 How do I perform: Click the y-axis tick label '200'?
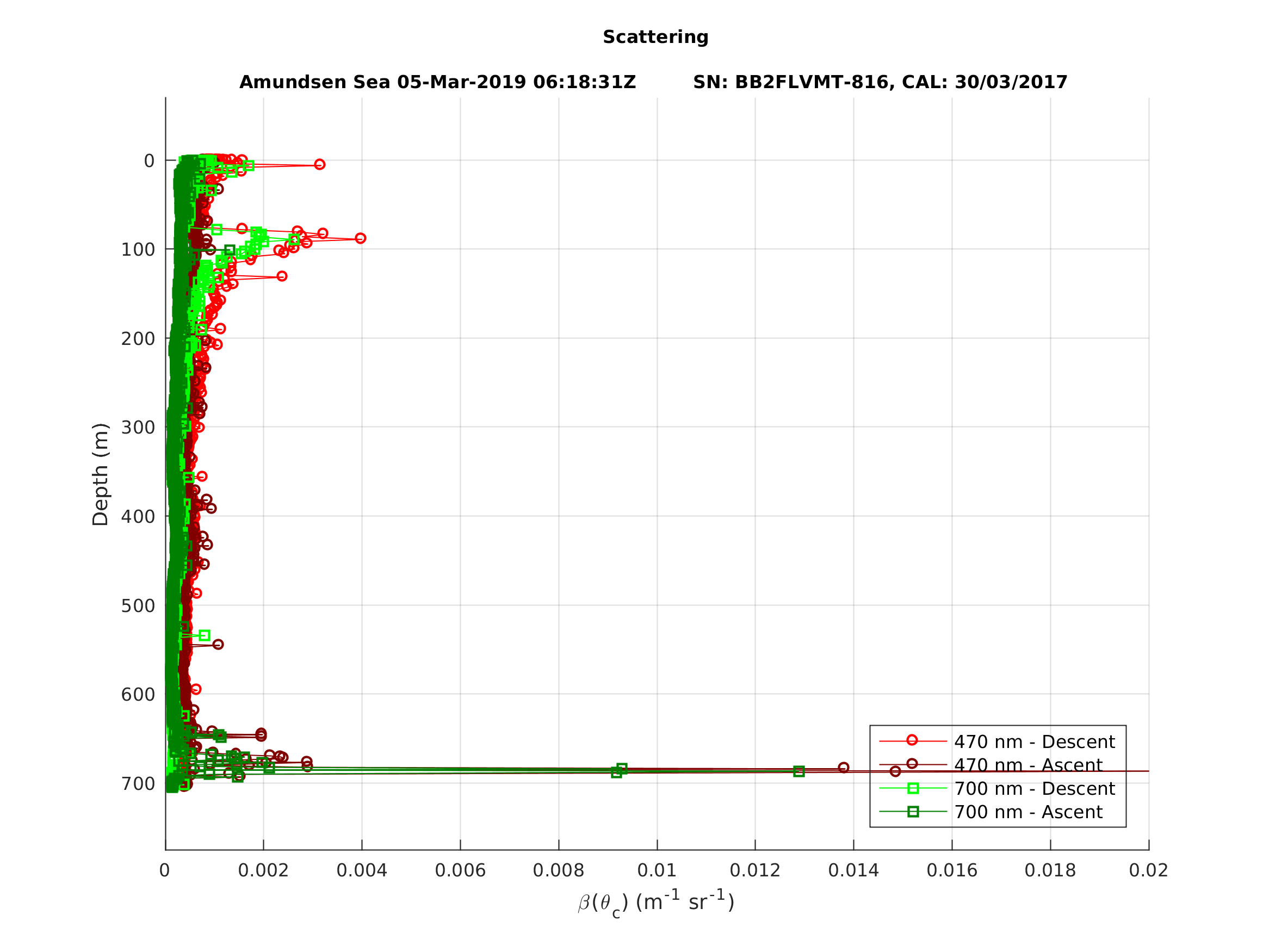(x=138, y=339)
